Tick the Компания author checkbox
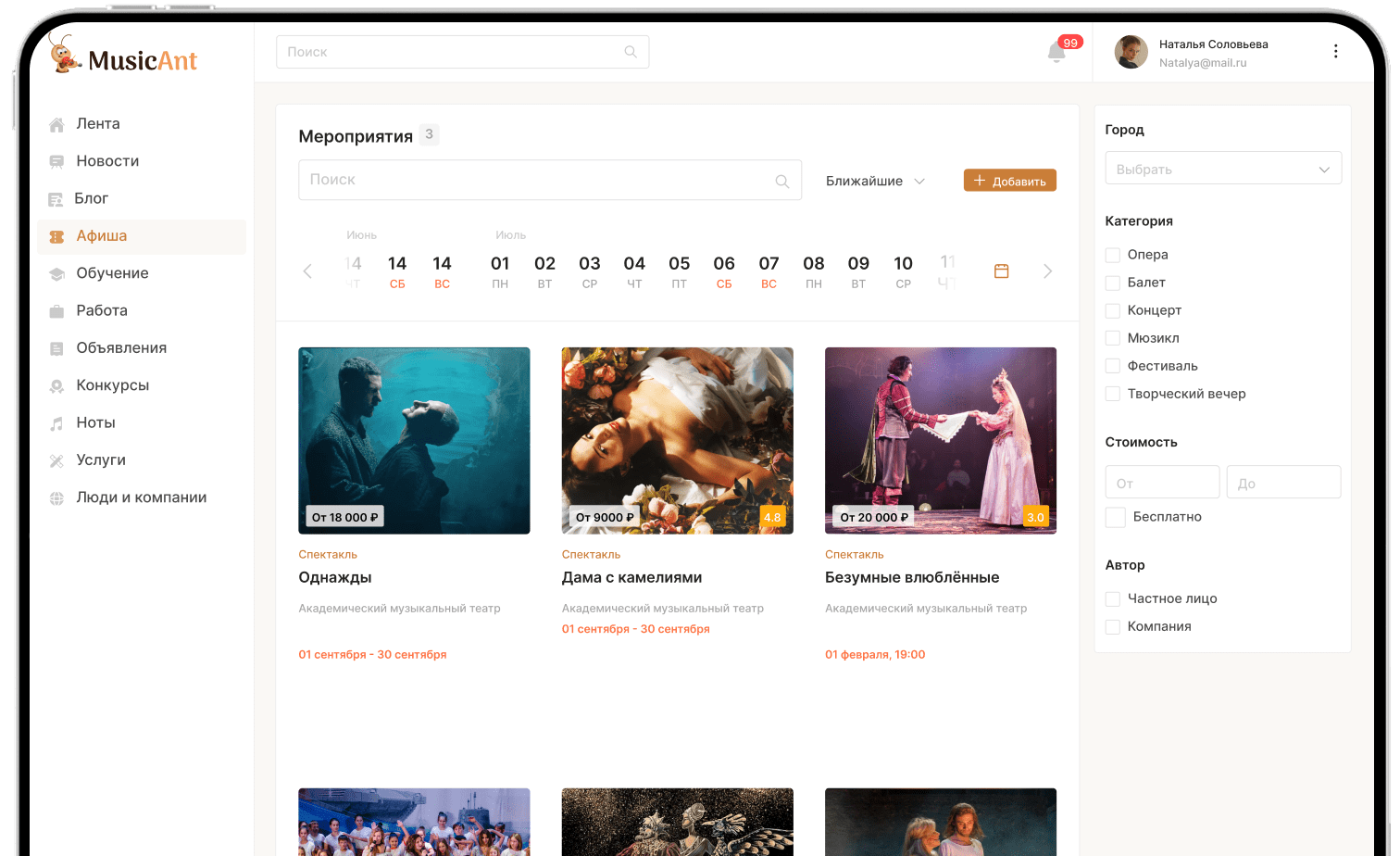The width and height of the screenshot is (1400, 856). [x=1113, y=627]
